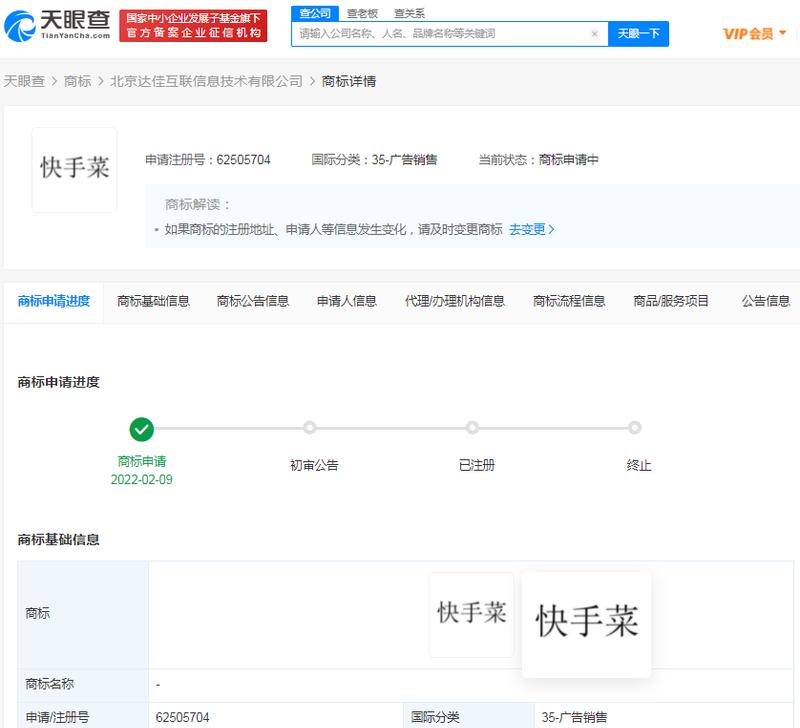Switch to 公告信息 tab
Viewport: 800px width, 728px height.
coord(765,302)
